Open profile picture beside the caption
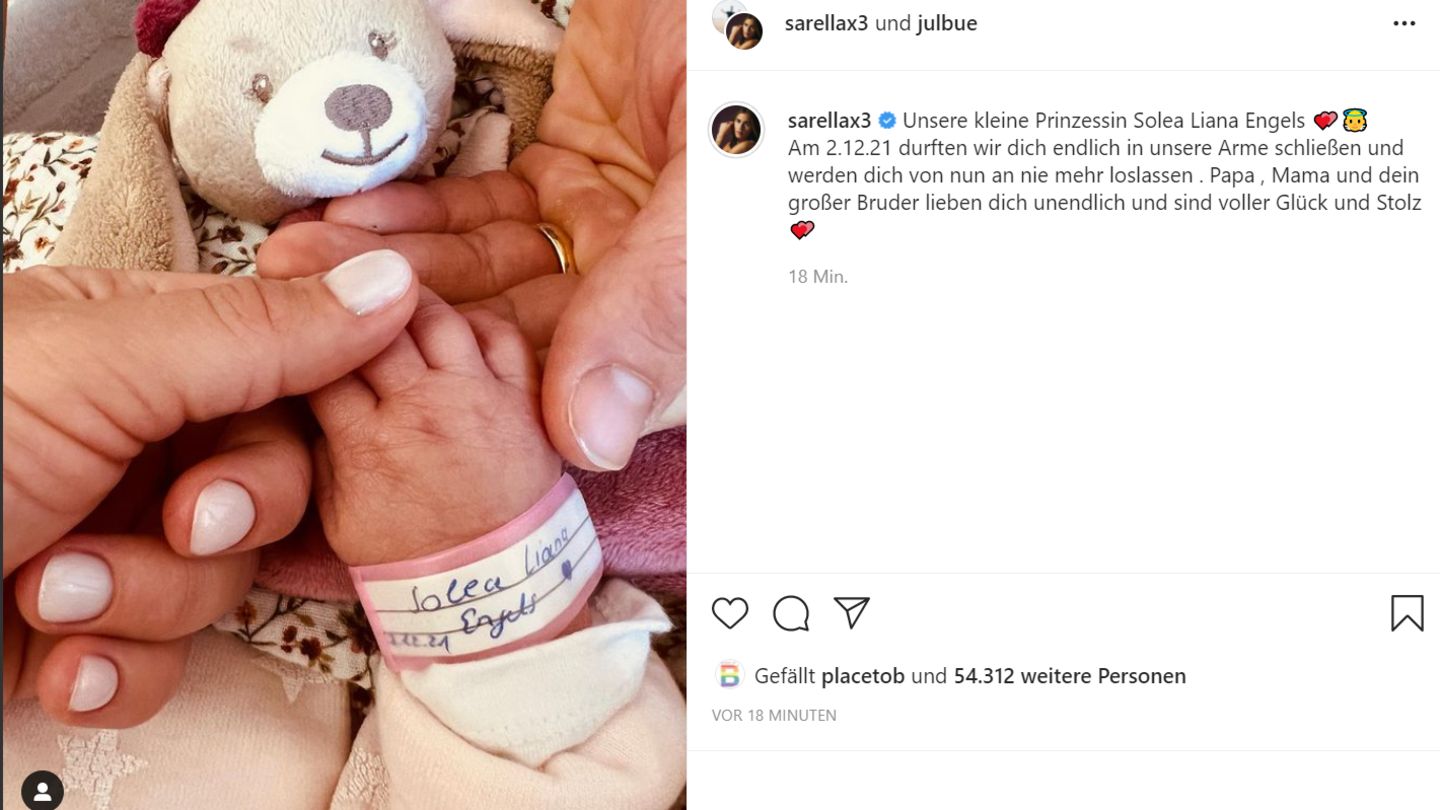This screenshot has height=810, width=1440. click(x=736, y=130)
